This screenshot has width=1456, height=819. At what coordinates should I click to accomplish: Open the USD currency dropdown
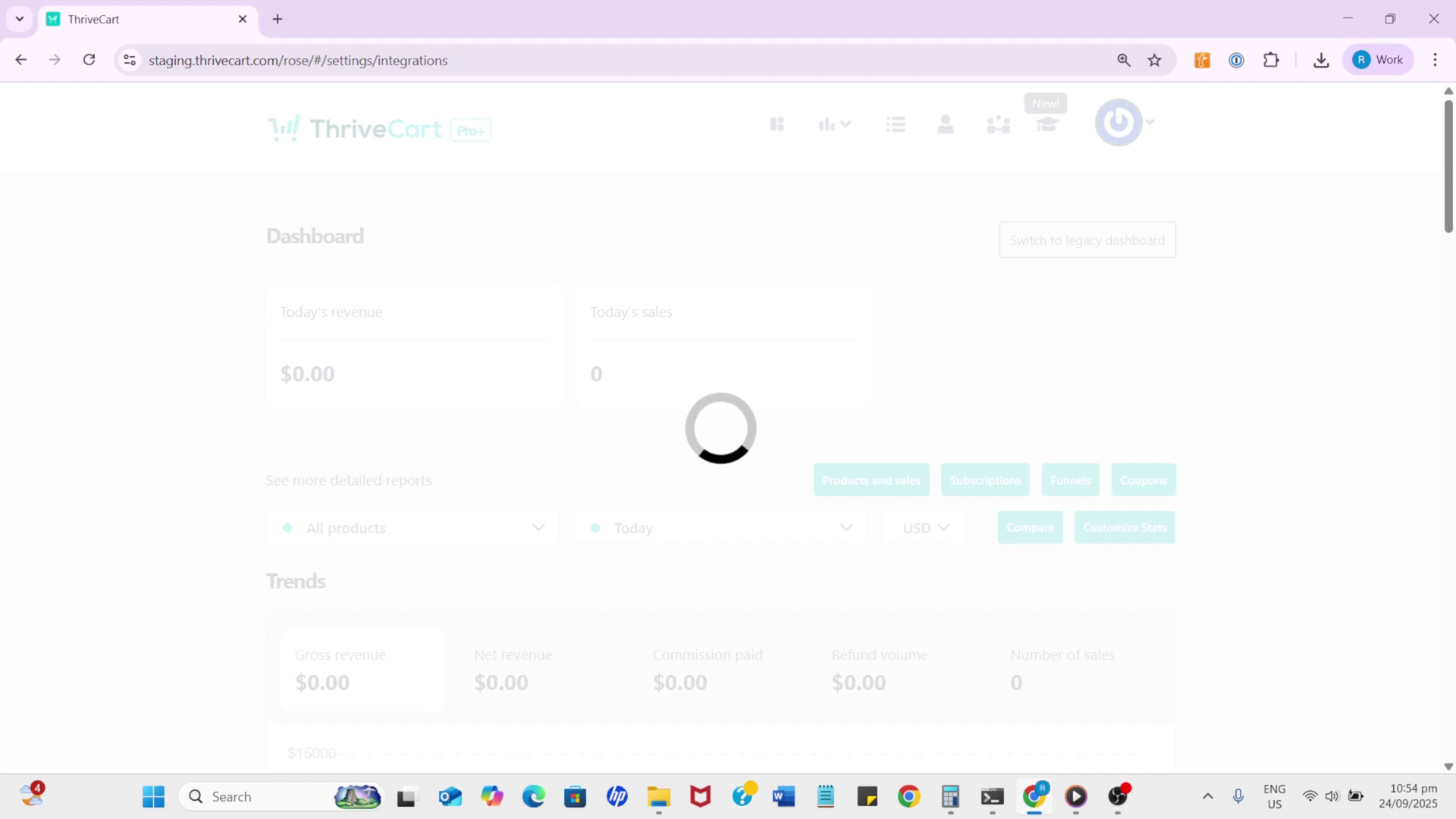[922, 527]
